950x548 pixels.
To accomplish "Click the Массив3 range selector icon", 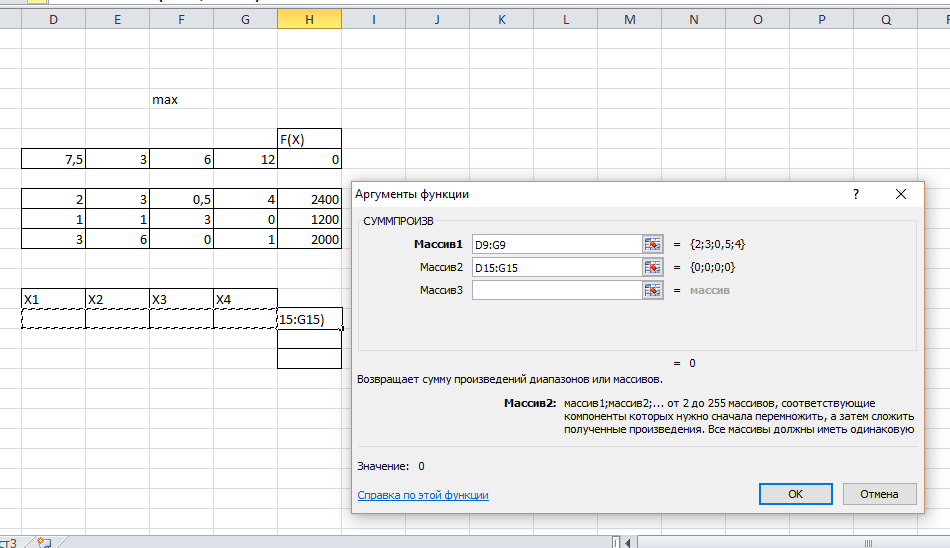I will pyautogui.click(x=653, y=290).
